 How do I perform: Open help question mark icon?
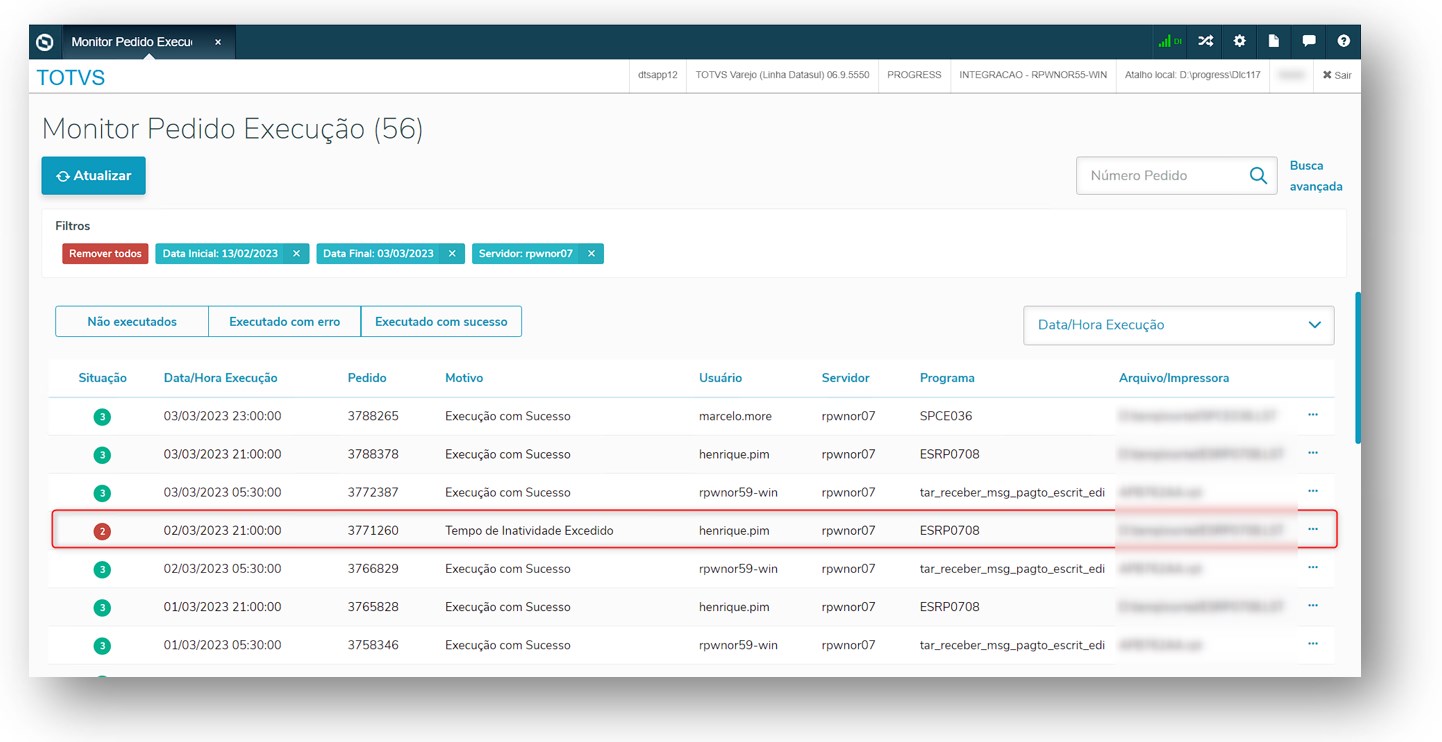(x=1343, y=42)
